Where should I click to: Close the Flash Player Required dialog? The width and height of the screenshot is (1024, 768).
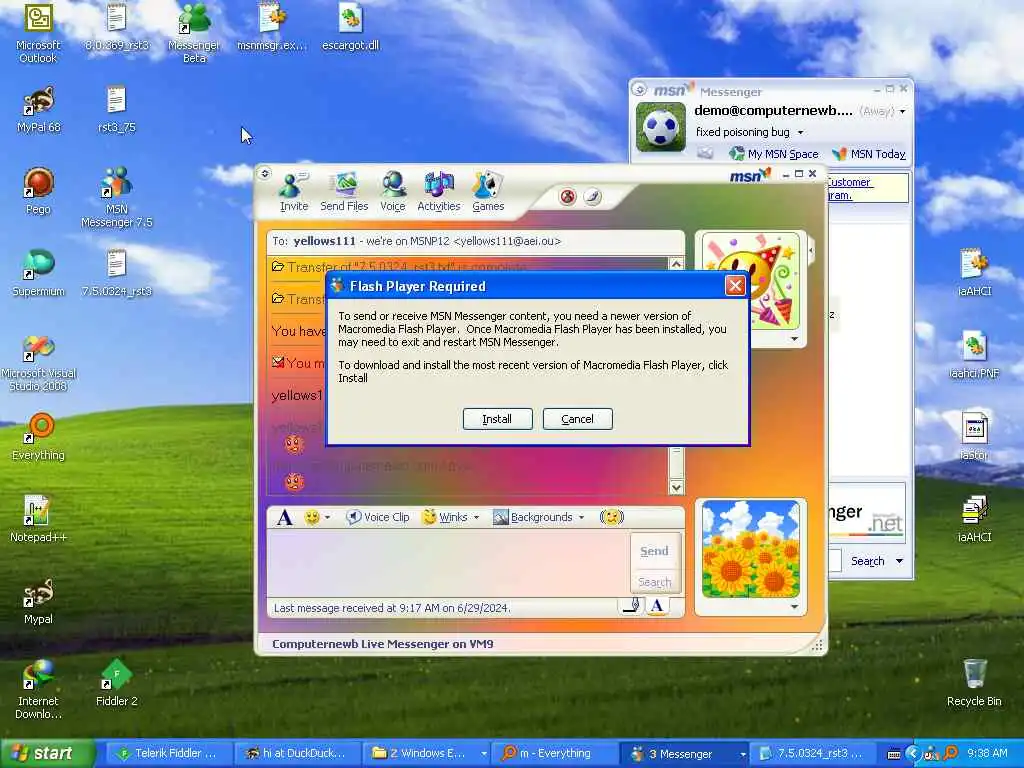[x=735, y=285]
